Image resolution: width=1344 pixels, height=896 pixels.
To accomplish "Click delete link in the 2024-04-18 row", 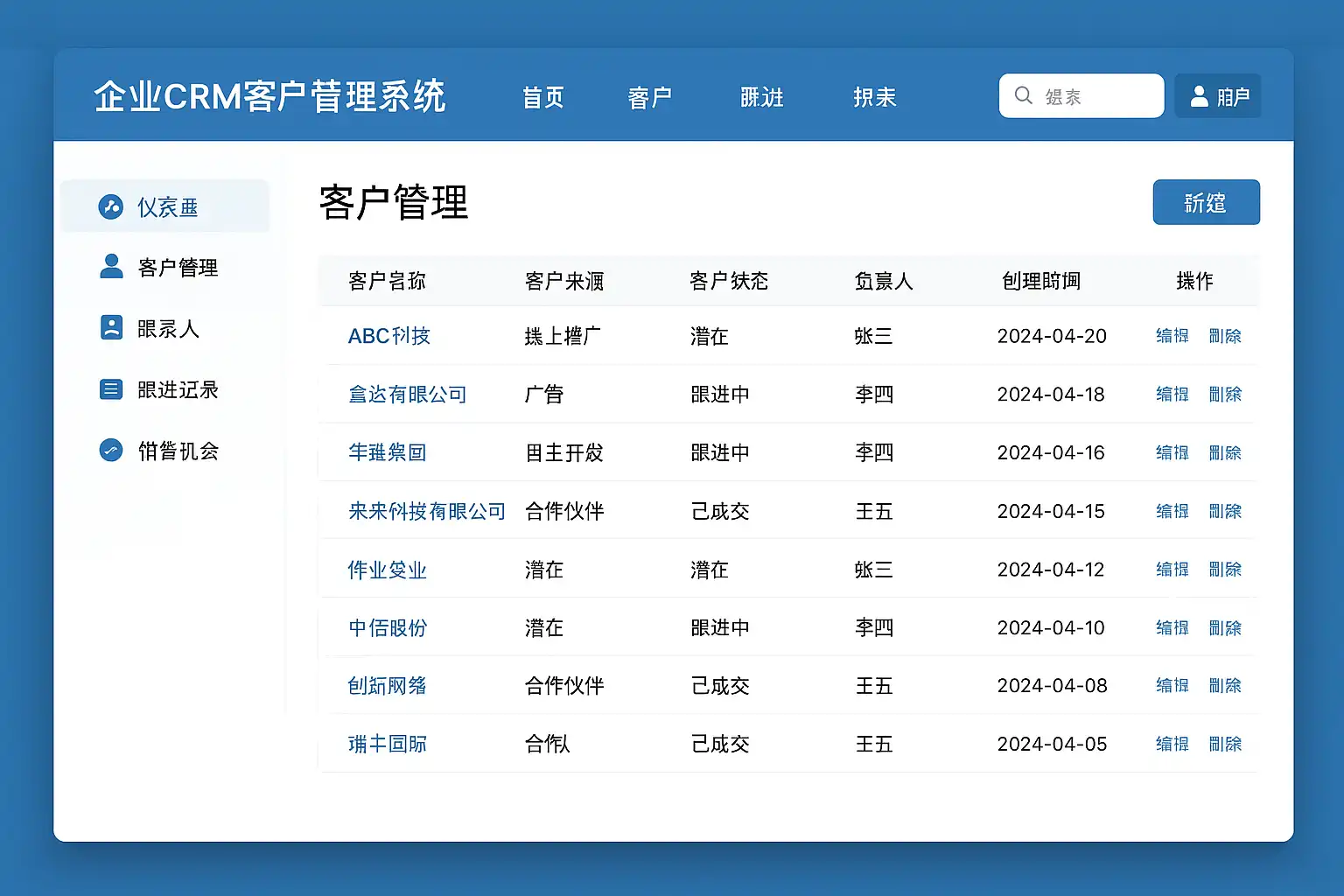I will [x=1225, y=395].
